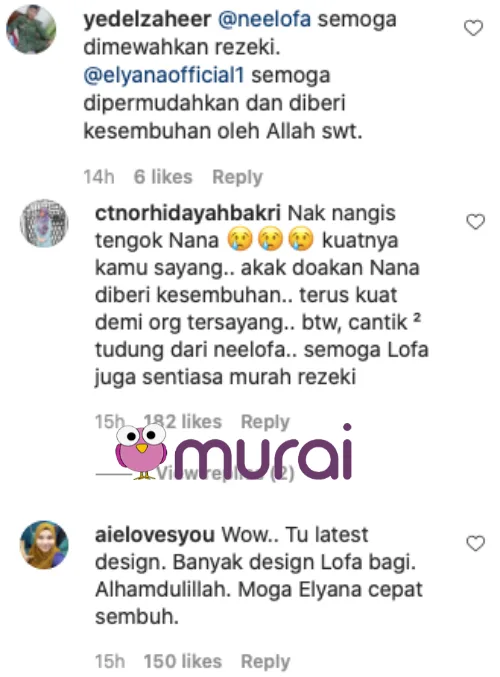Viewport: 500px width, 677px height.
Task: Reply to yedelzaheer's comment
Action: tap(237, 177)
